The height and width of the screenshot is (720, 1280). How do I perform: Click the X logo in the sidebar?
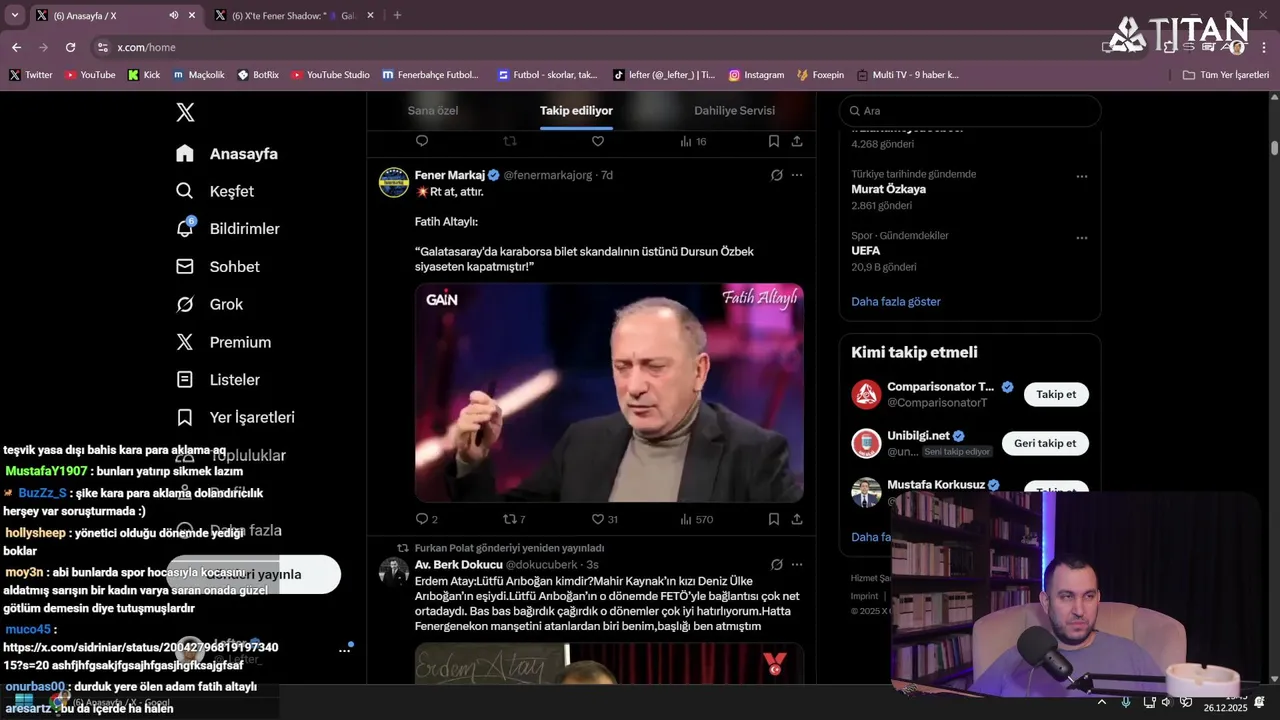point(185,112)
